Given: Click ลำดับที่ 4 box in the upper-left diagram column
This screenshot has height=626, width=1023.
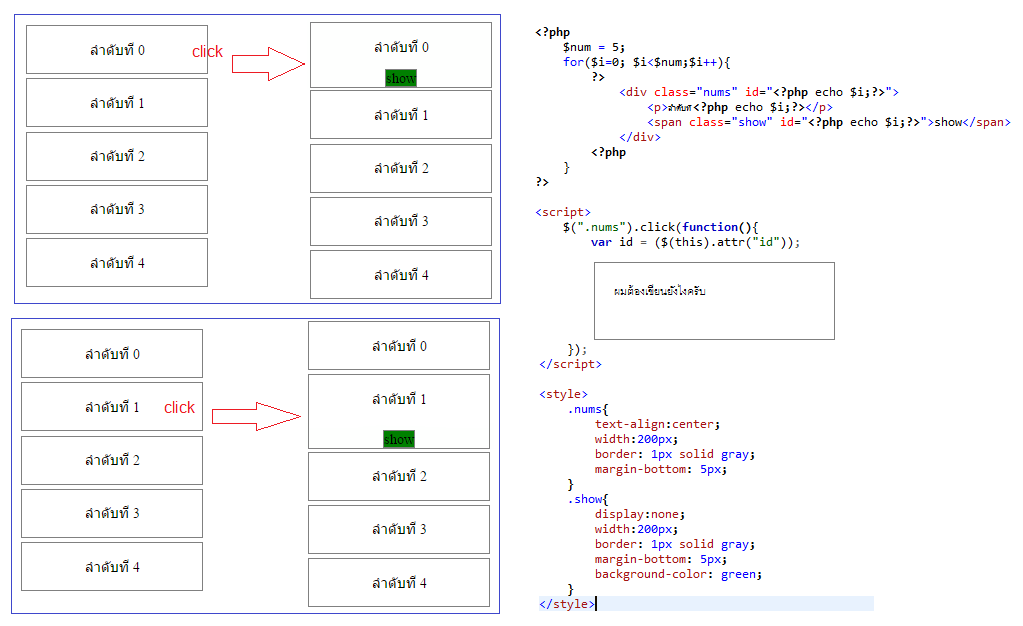Looking at the screenshot, I should click(117, 262).
